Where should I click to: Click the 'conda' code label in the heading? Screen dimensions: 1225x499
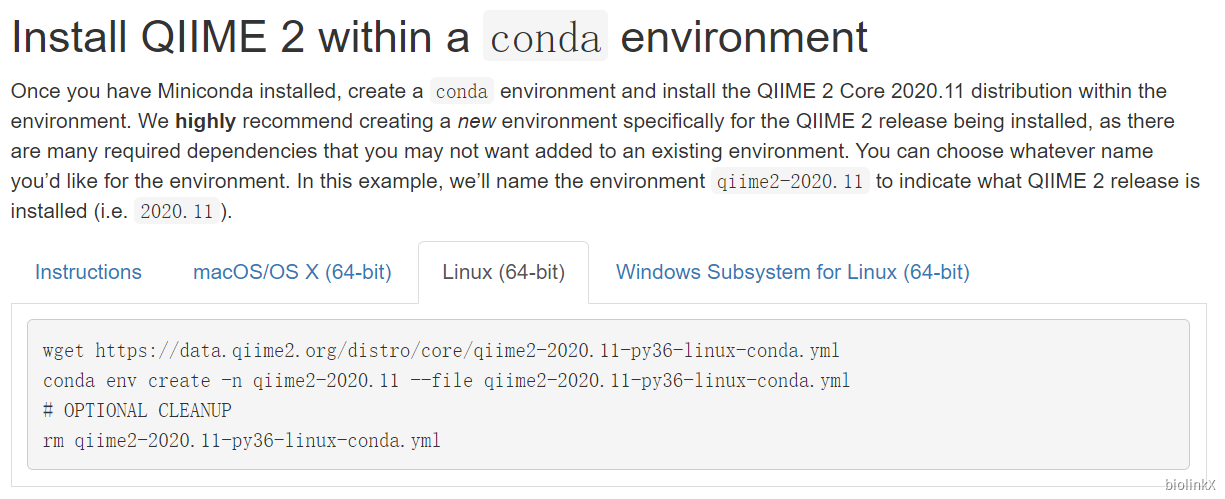tap(545, 38)
